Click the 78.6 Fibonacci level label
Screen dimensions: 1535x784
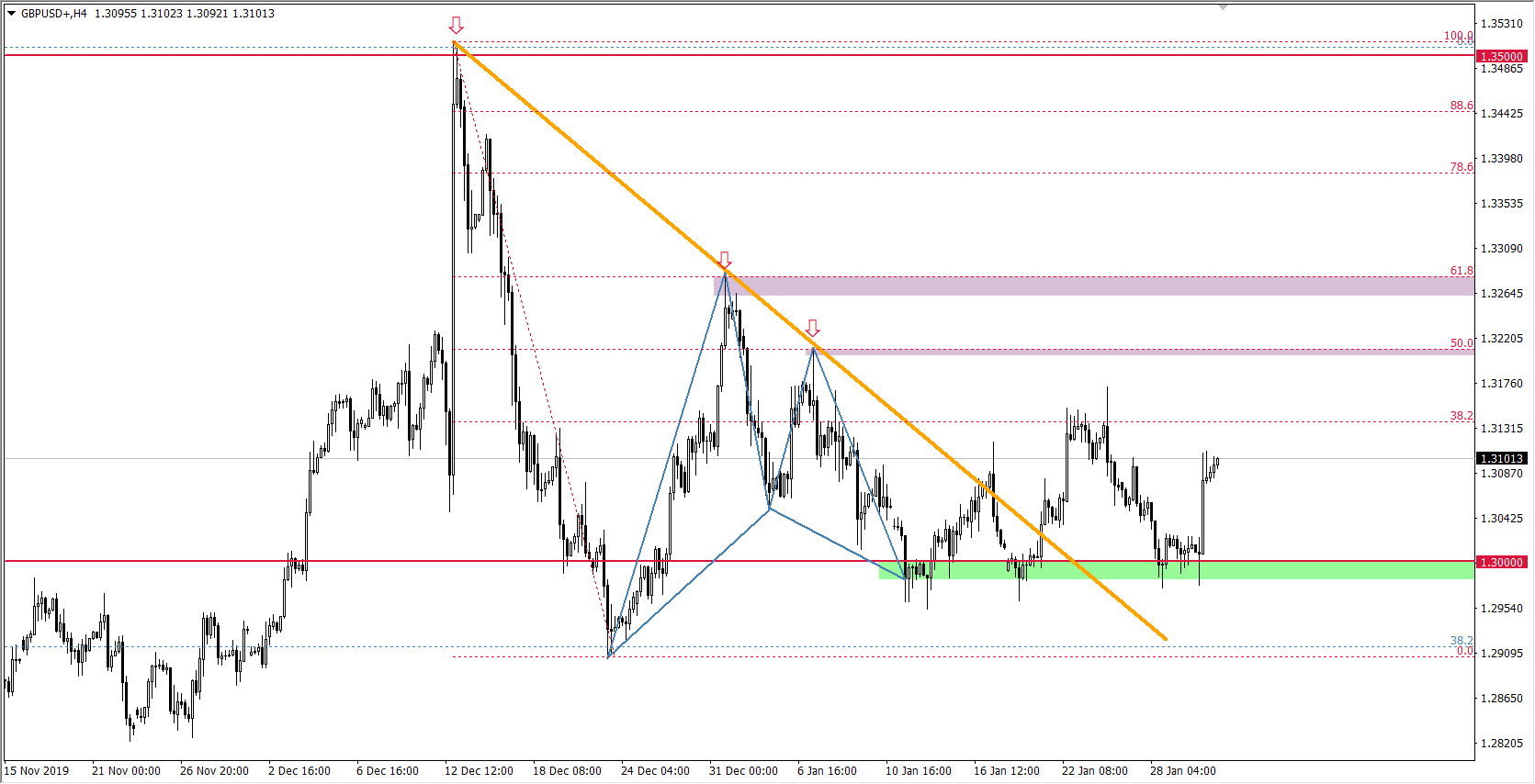(x=1461, y=167)
